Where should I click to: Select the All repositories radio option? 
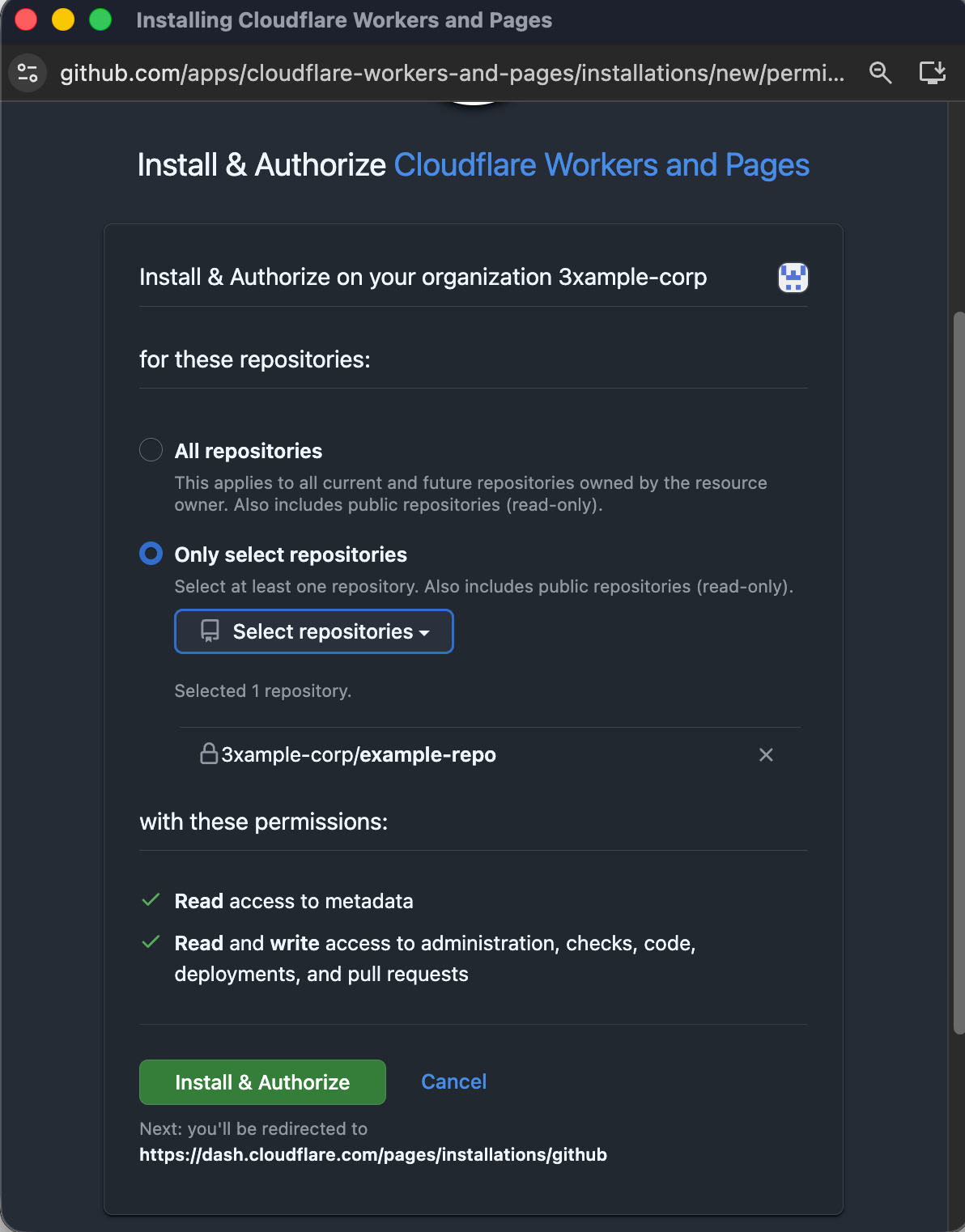tap(151, 449)
